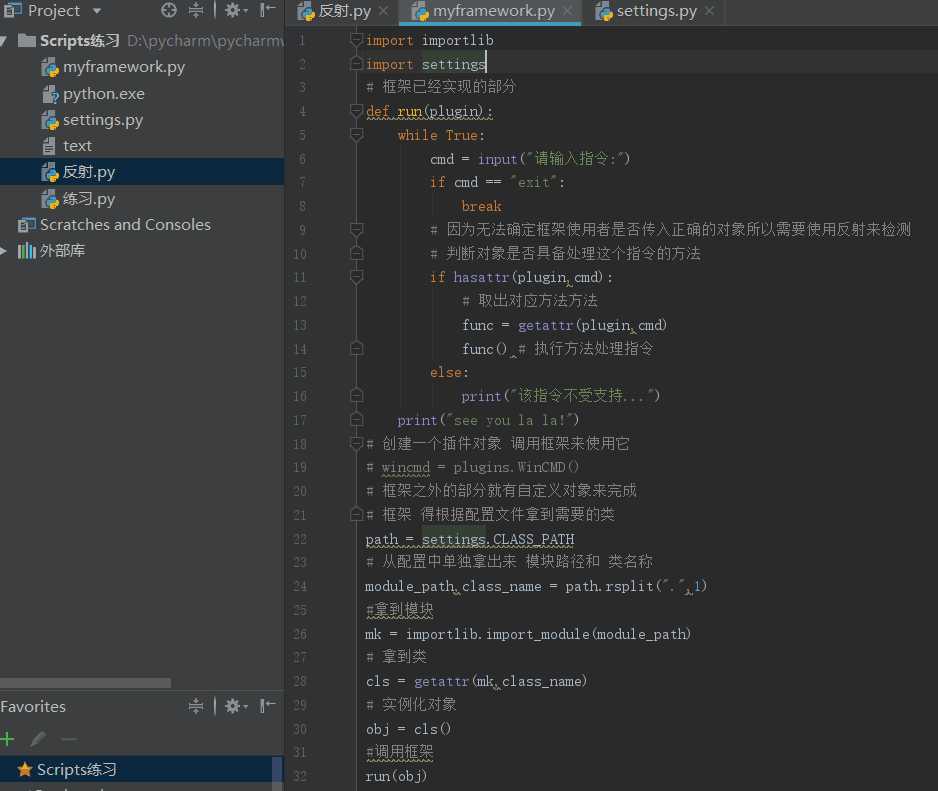Switch to the 反射.py editor tab
This screenshot has height=791, width=938.
[x=344, y=11]
